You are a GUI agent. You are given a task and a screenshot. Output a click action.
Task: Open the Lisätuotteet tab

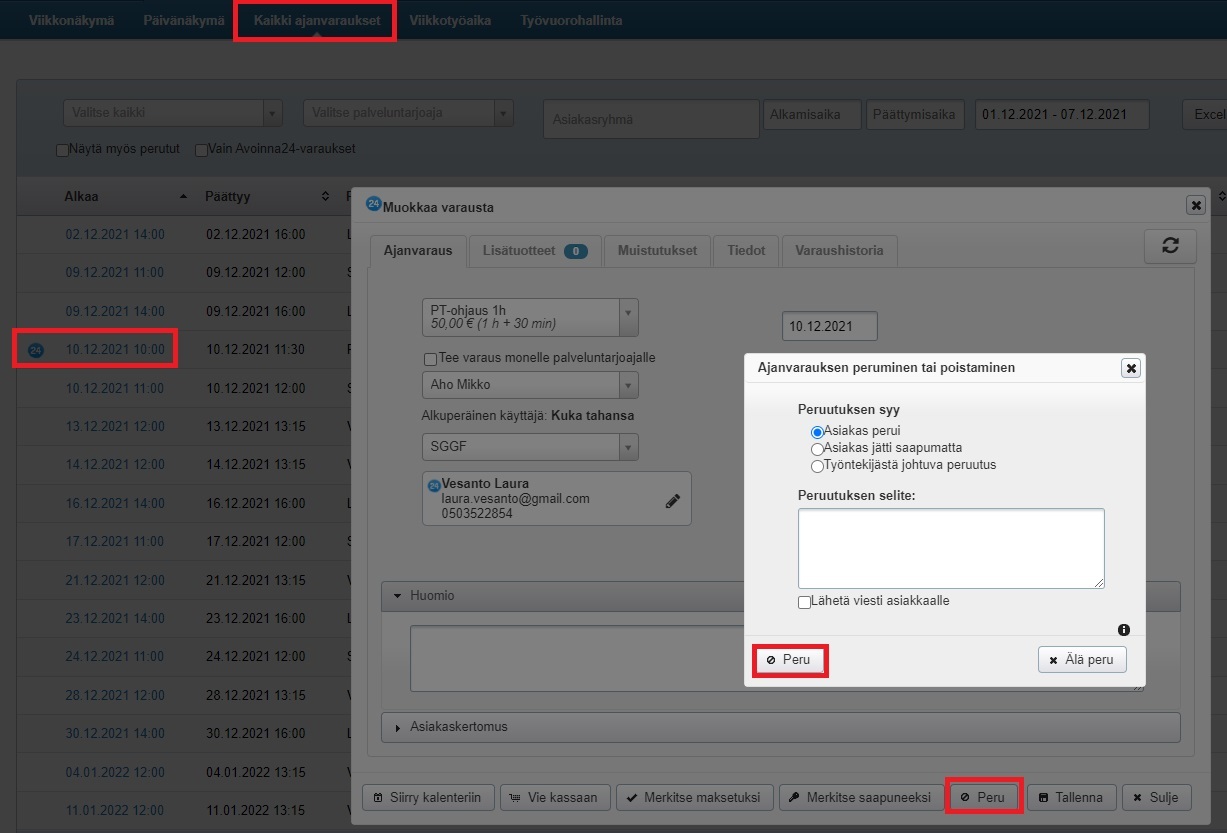(535, 251)
